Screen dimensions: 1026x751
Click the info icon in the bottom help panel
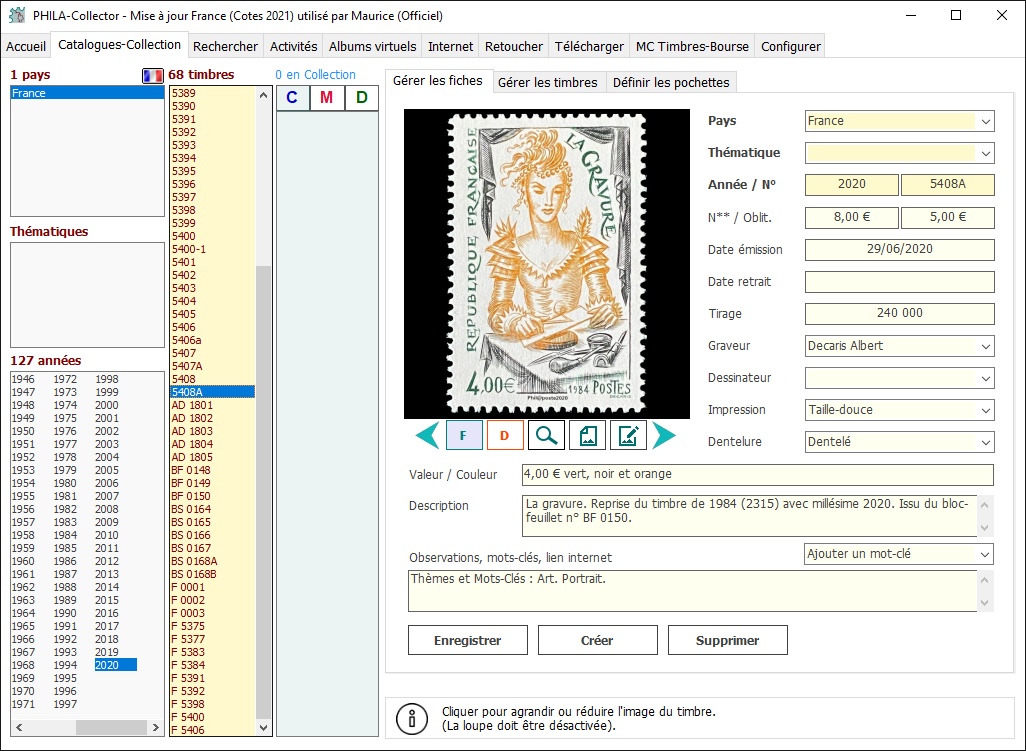pos(412,718)
